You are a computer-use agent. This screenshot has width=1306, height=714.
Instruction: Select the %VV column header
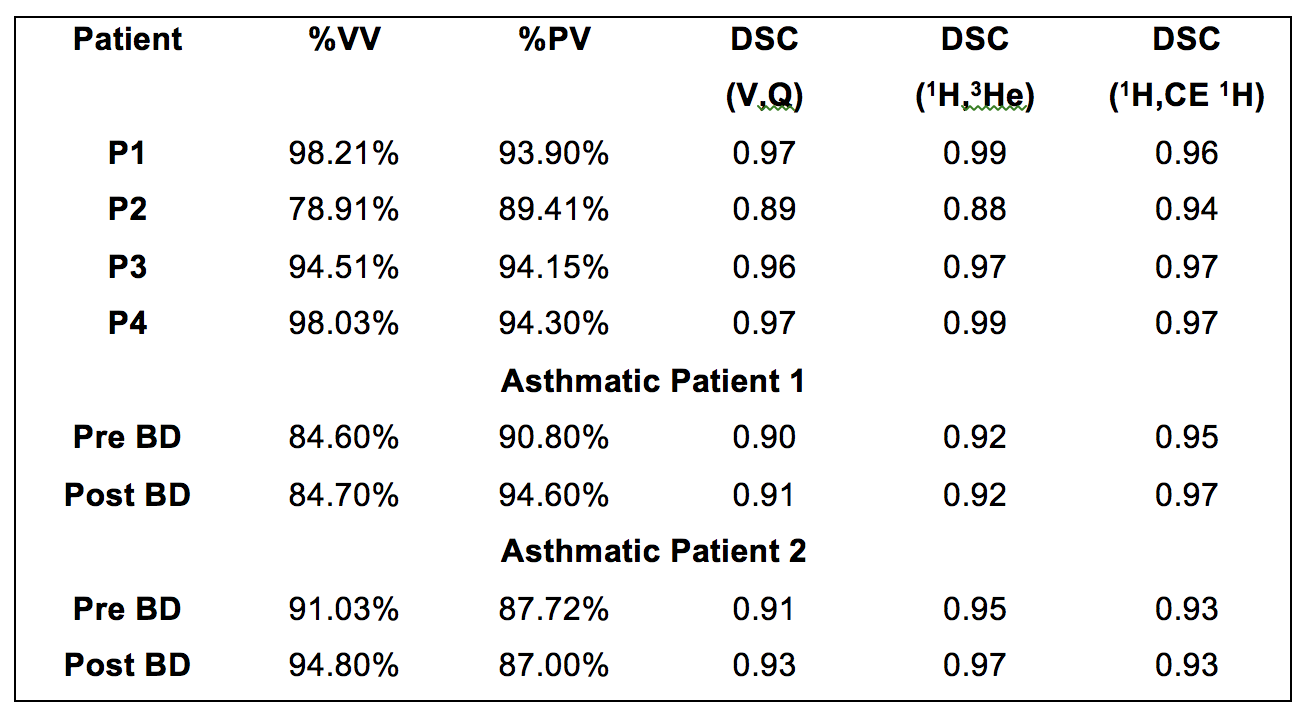343,40
